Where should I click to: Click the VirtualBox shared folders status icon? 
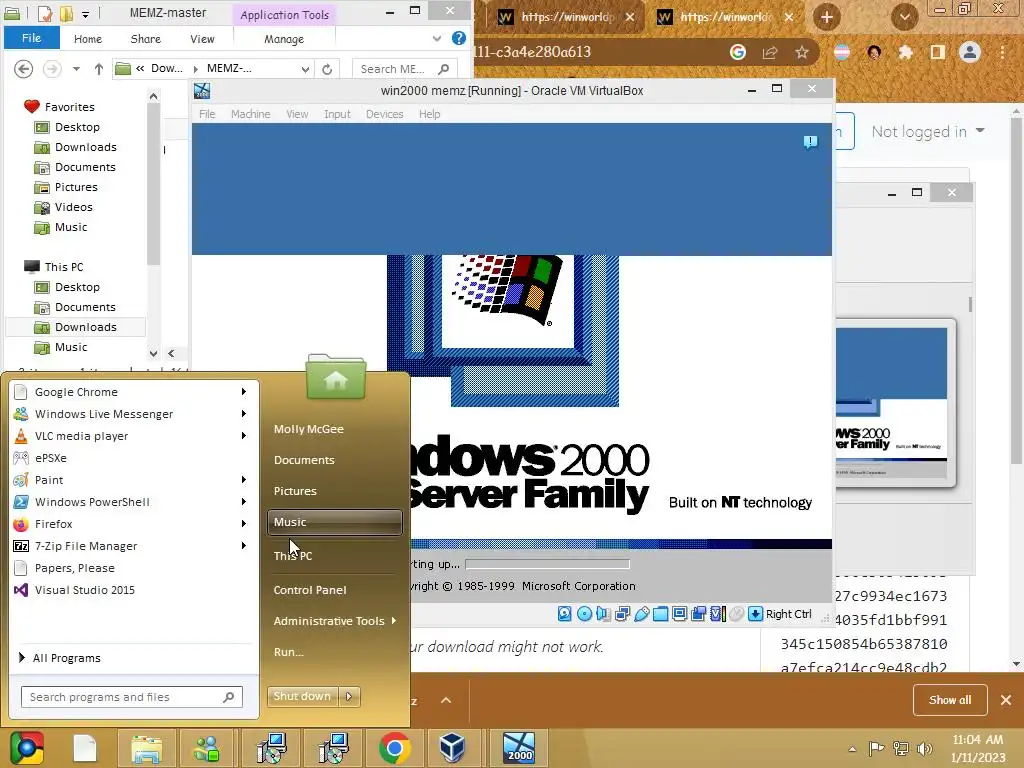coord(660,614)
